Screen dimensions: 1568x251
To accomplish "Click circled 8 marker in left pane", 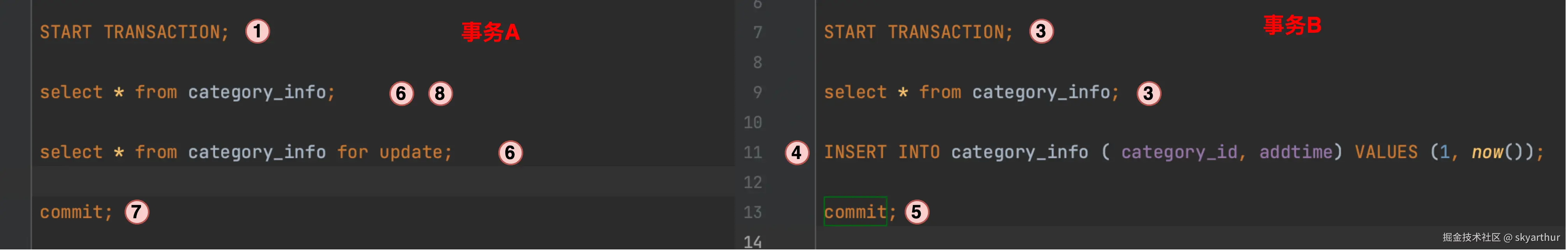I will (x=440, y=93).
